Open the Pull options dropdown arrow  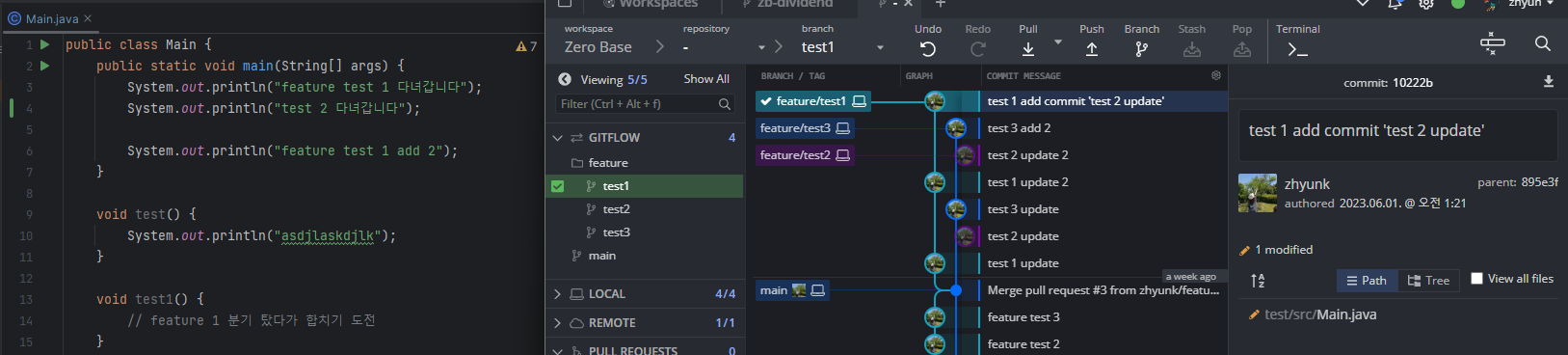pyautogui.click(x=1058, y=42)
